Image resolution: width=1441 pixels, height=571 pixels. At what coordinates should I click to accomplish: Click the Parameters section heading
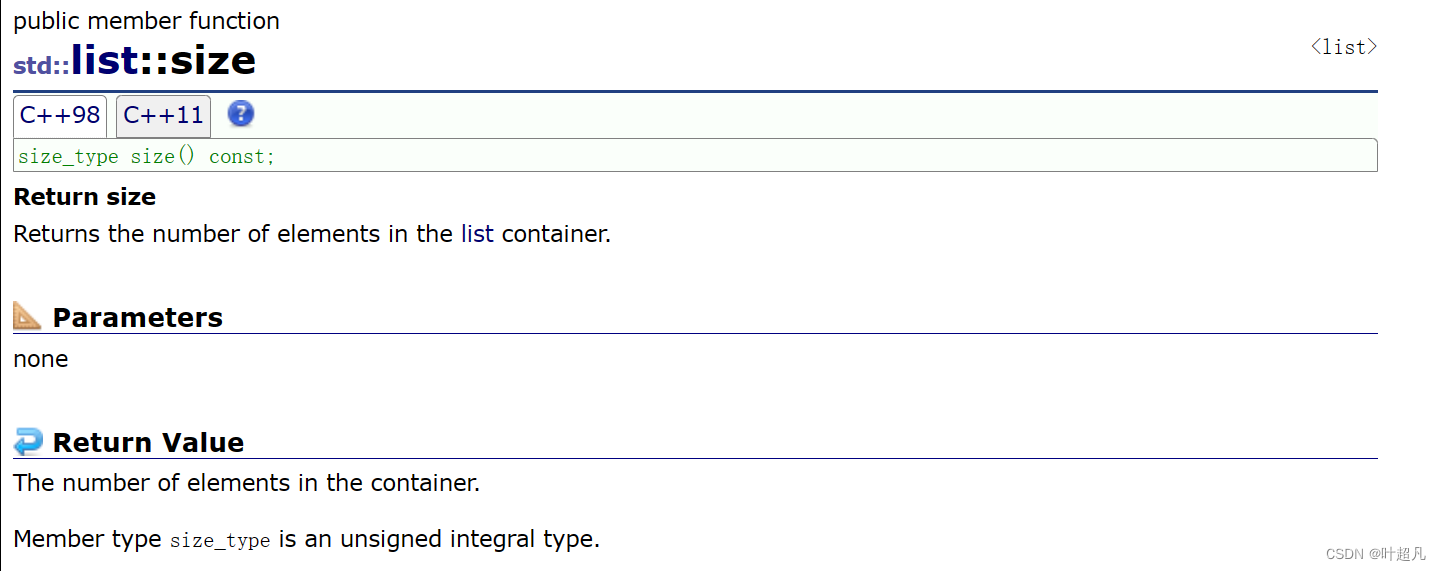click(137, 318)
